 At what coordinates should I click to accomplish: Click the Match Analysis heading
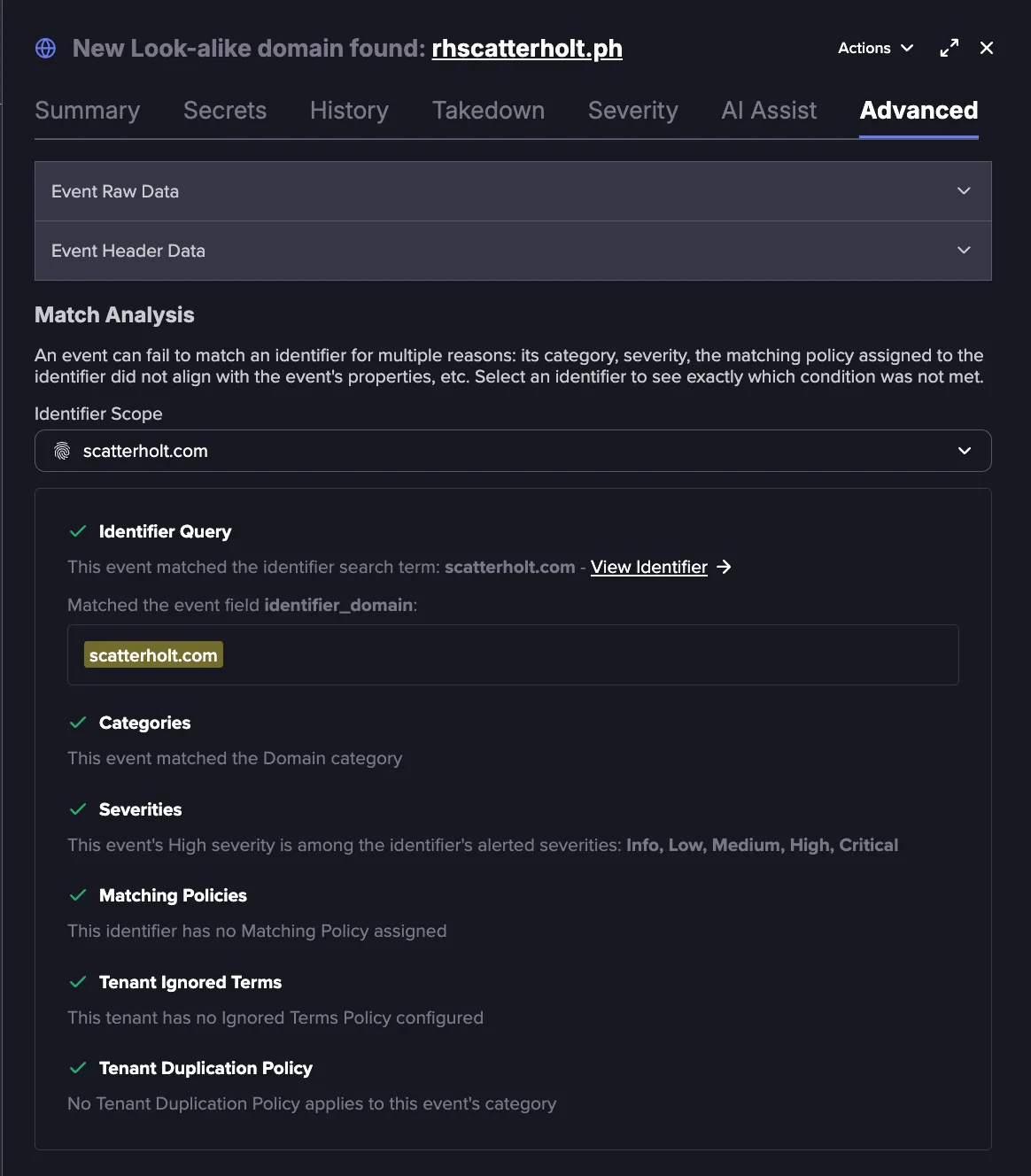point(114,315)
